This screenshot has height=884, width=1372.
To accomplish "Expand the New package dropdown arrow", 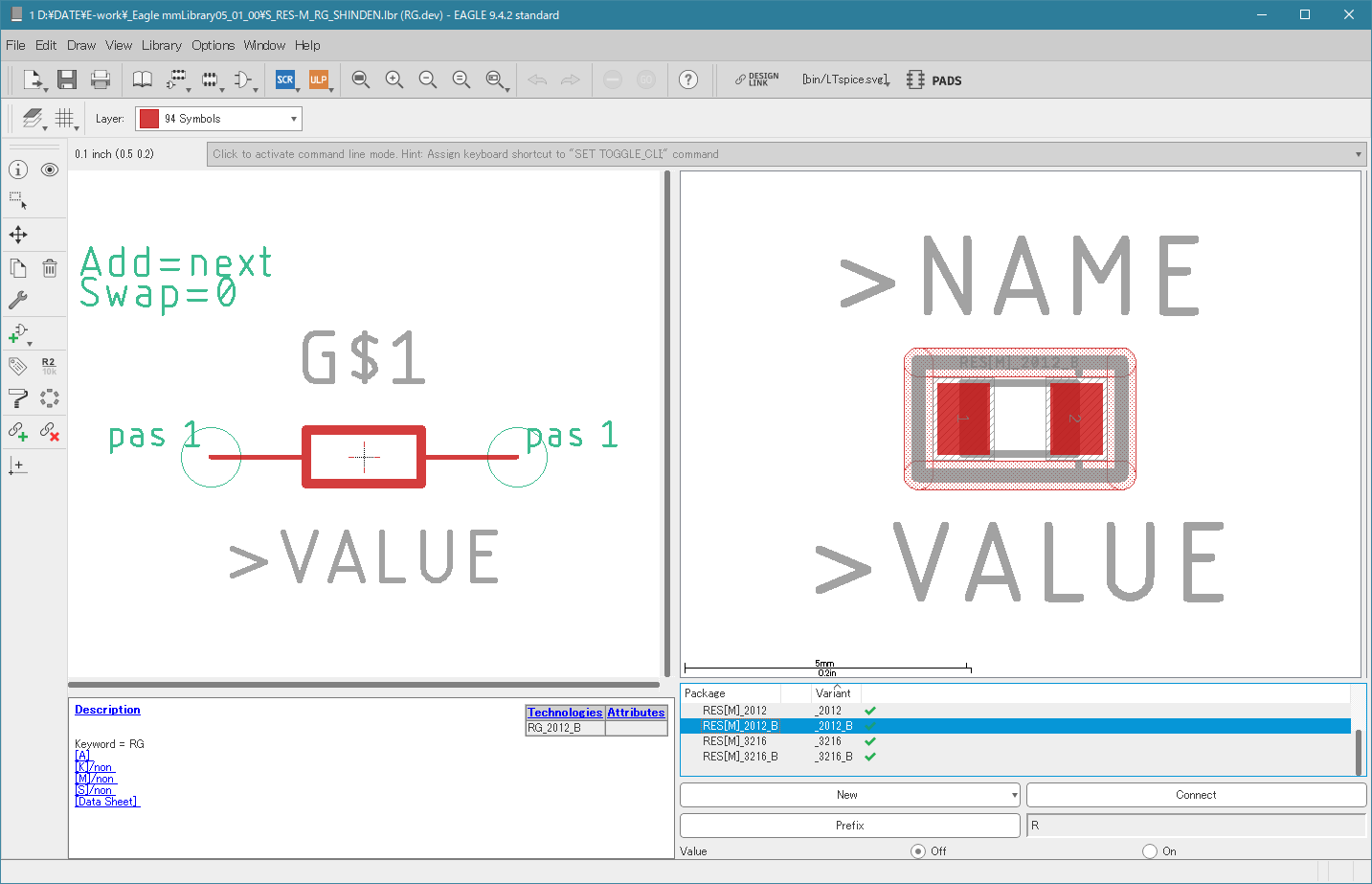I will [x=1015, y=795].
